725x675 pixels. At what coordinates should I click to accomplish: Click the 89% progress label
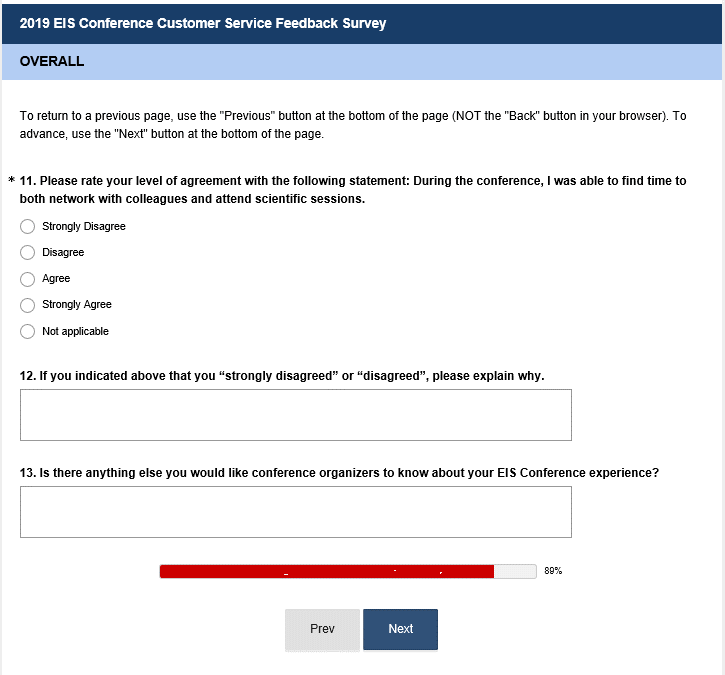click(553, 571)
